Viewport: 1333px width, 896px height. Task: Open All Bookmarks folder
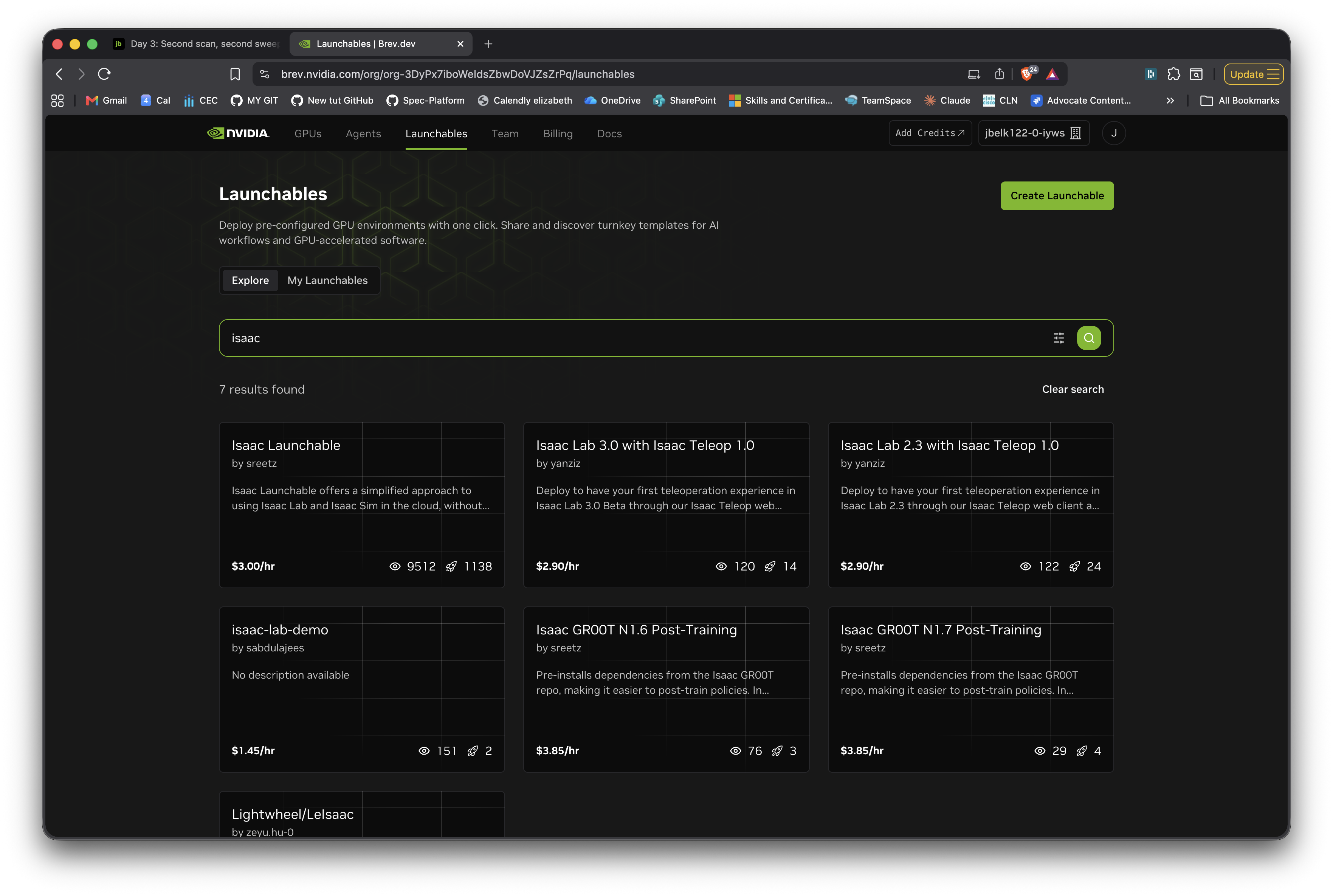click(1239, 101)
